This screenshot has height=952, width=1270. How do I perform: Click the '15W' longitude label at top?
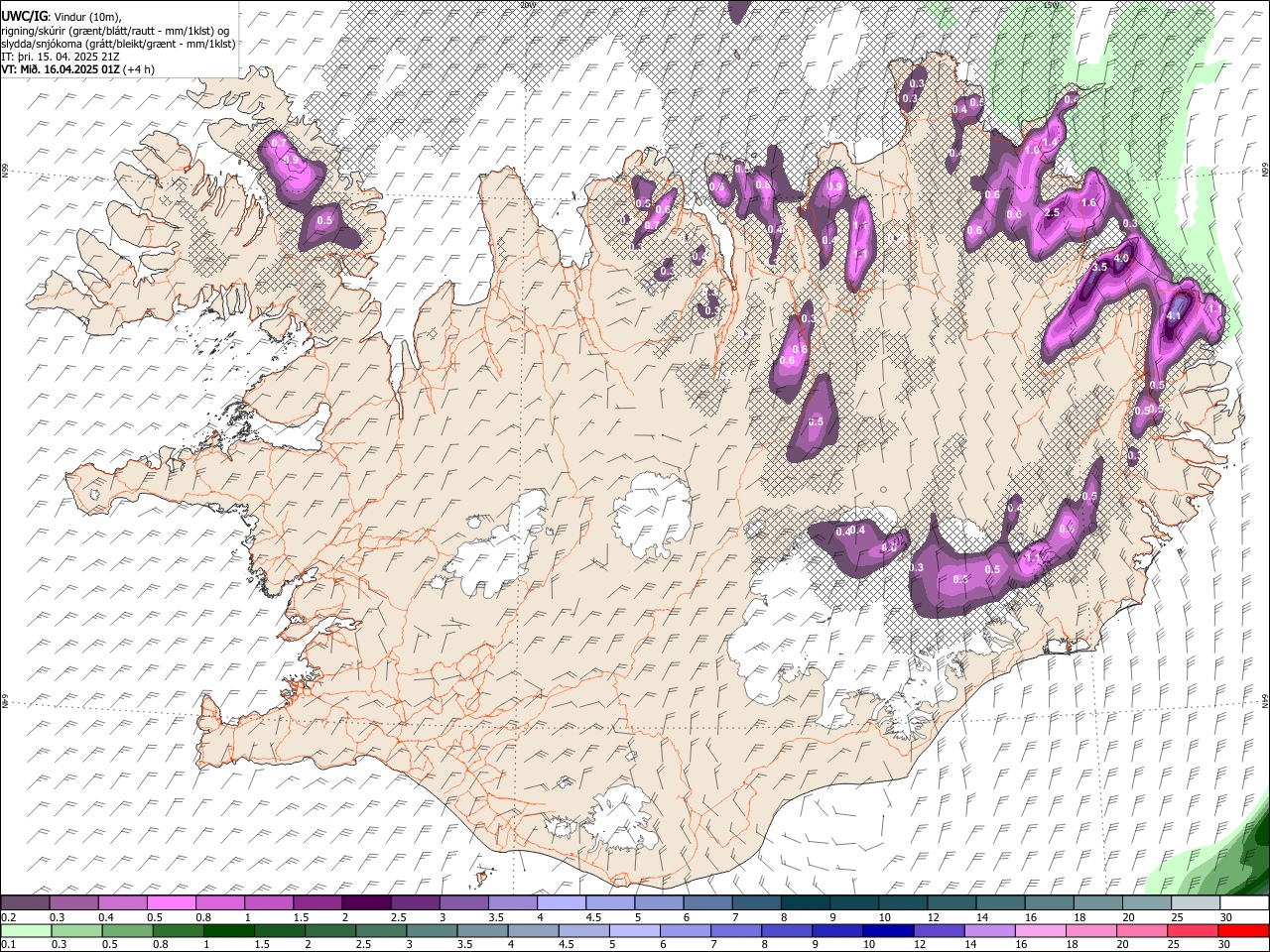tap(1051, 5)
